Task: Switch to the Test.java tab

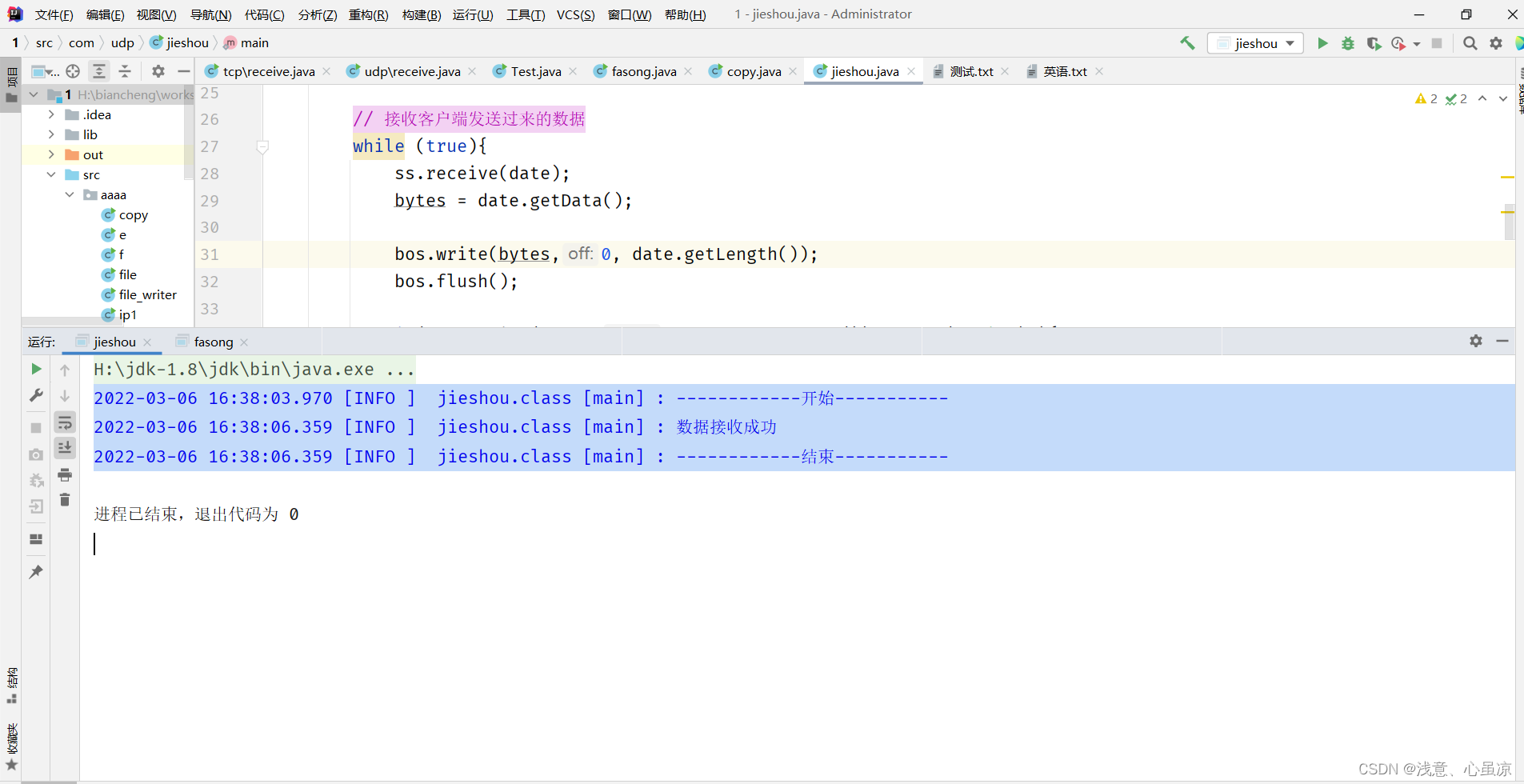Action: click(x=536, y=71)
